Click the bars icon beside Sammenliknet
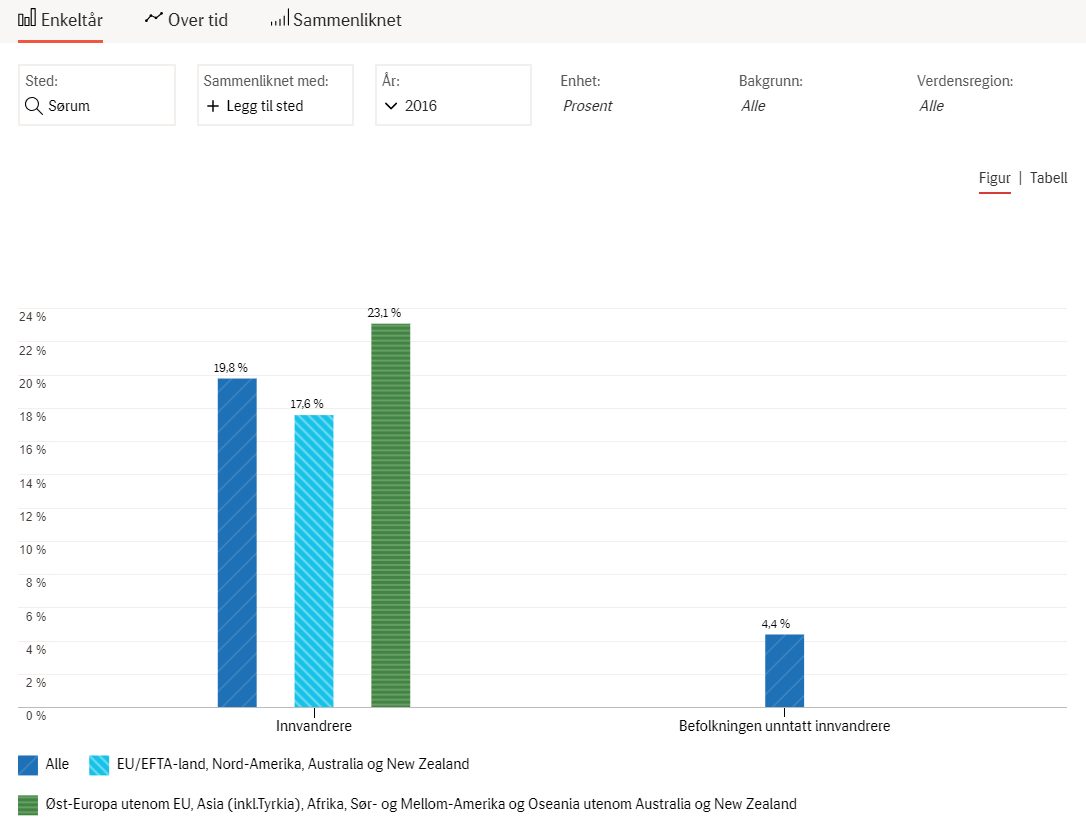Screen dimensions: 1086x834 (279, 19)
